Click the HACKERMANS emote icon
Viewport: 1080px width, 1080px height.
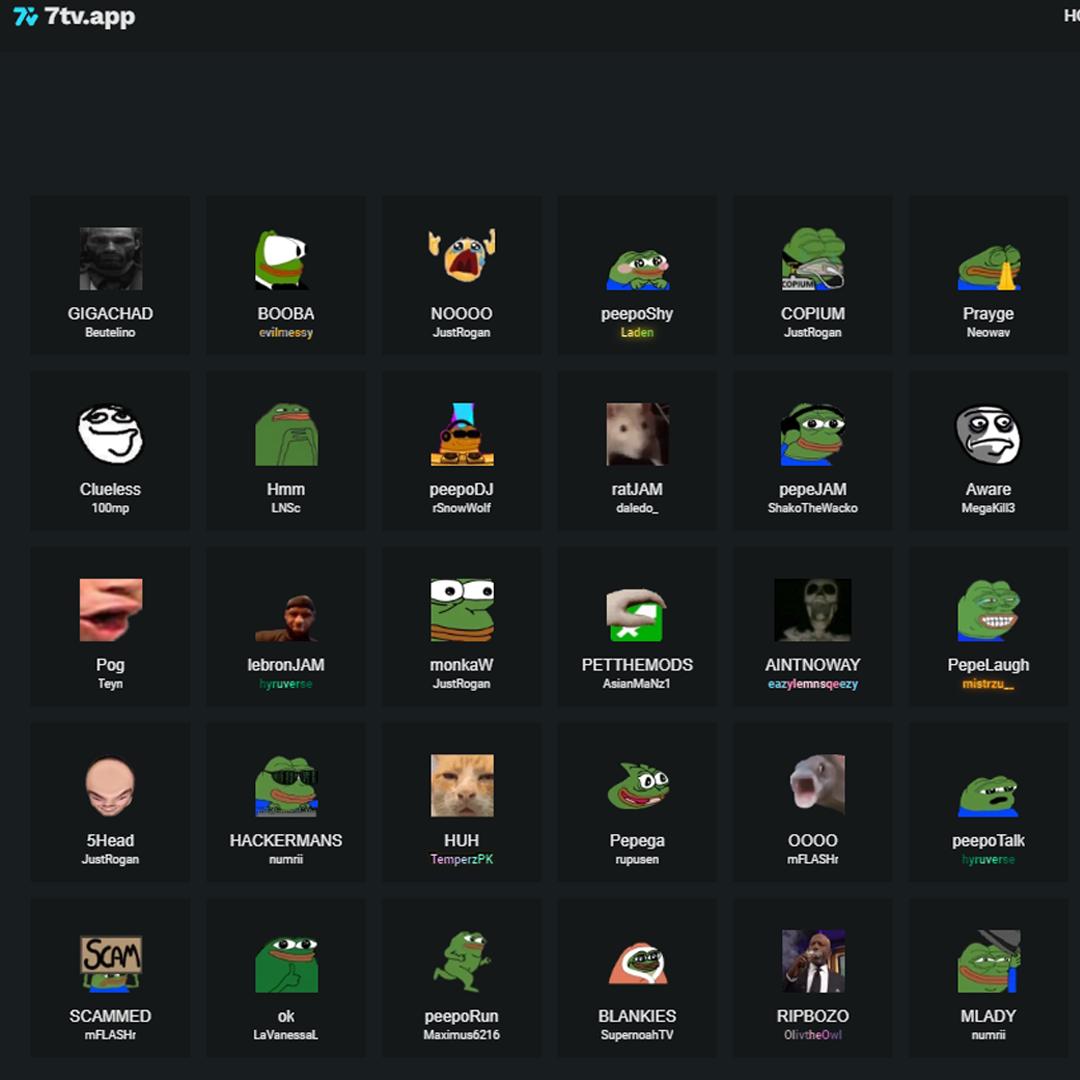pos(286,786)
